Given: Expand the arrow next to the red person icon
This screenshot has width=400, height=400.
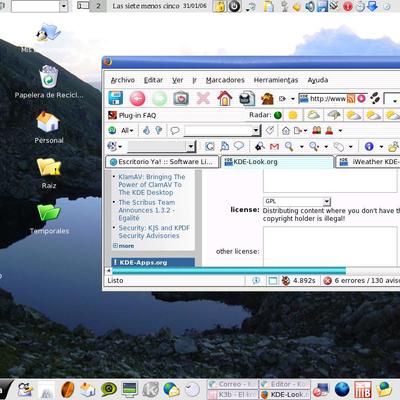Looking at the screenshot, I should [x=340, y=131].
